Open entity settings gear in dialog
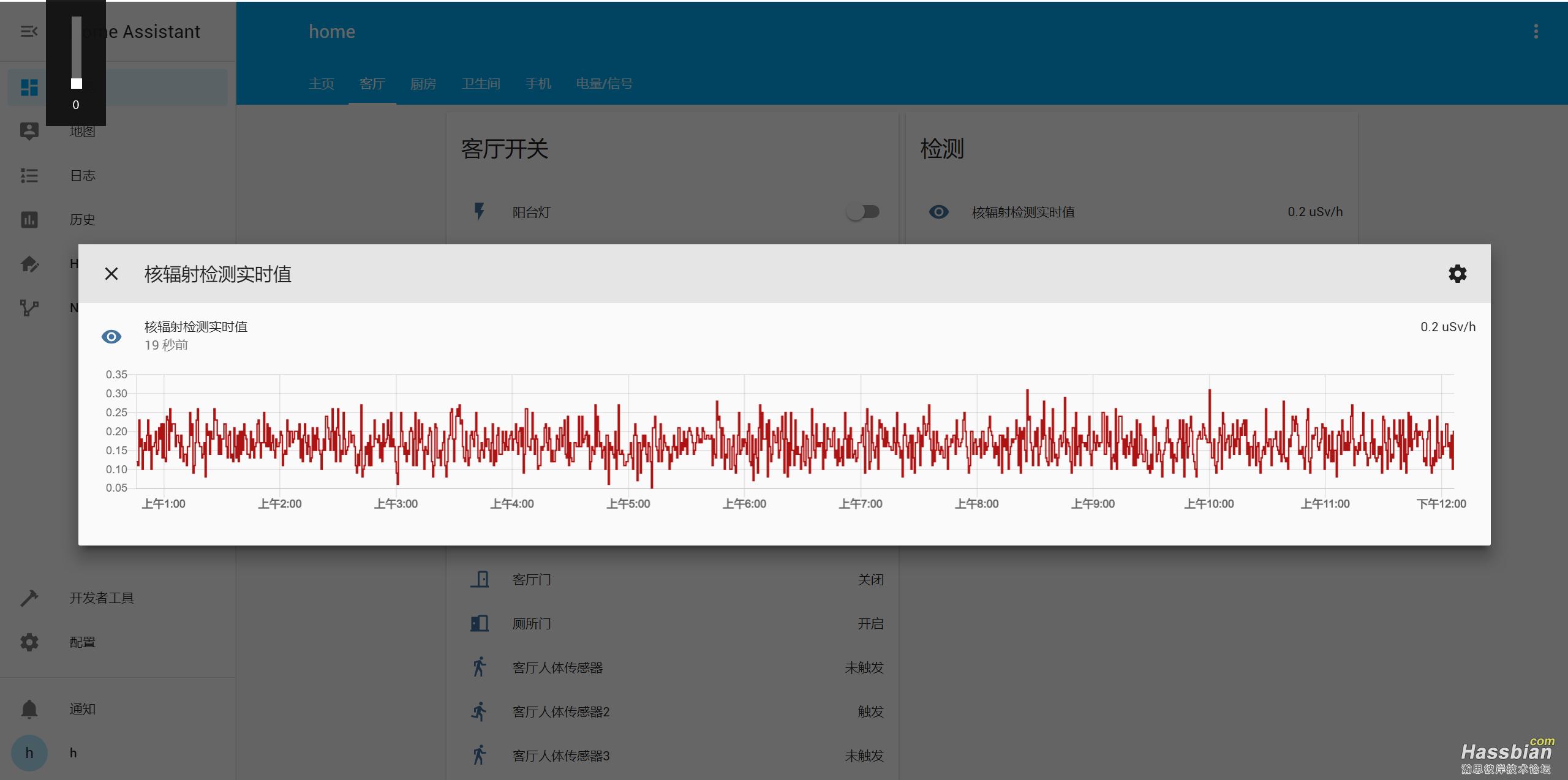The image size is (1568, 780). point(1457,274)
